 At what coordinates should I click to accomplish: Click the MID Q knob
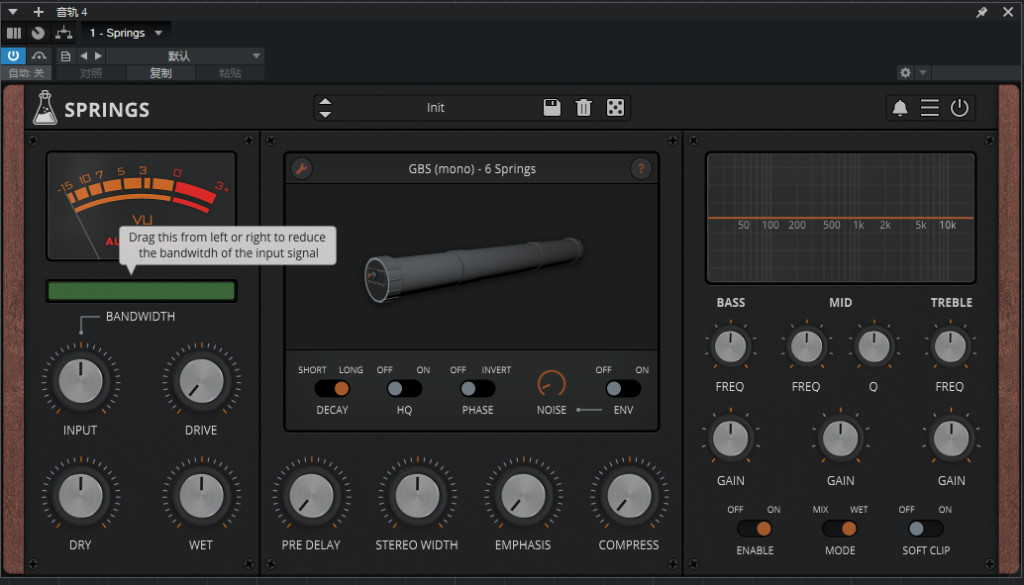[874, 346]
